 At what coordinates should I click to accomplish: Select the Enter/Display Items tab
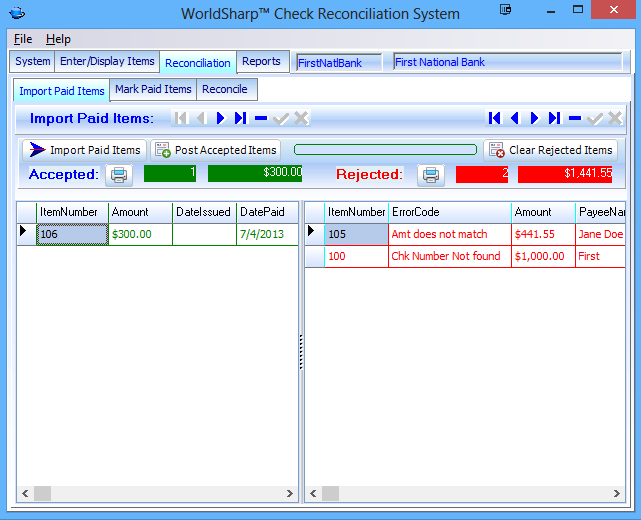pyautogui.click(x=107, y=61)
